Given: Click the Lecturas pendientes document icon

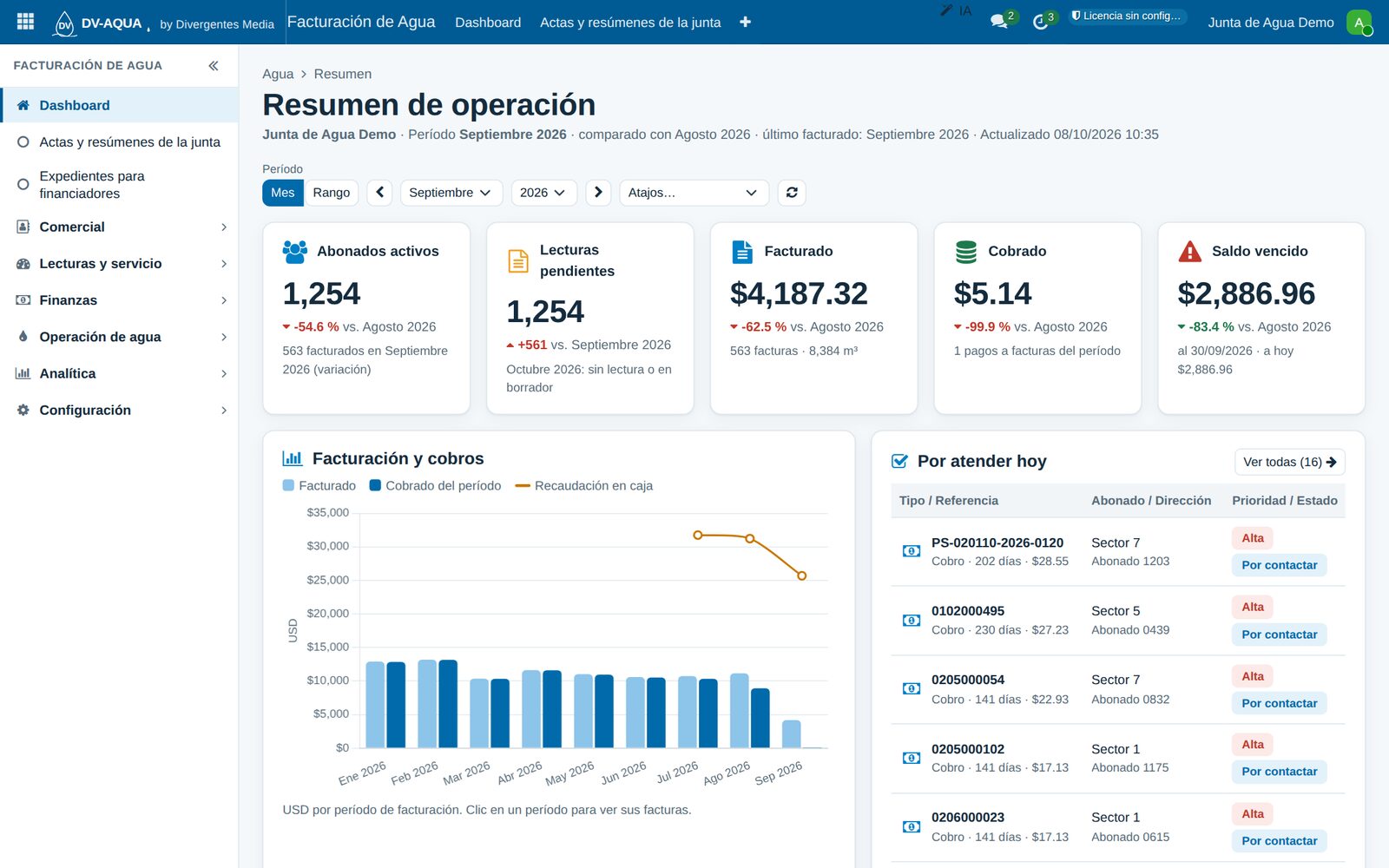Looking at the screenshot, I should [x=518, y=260].
